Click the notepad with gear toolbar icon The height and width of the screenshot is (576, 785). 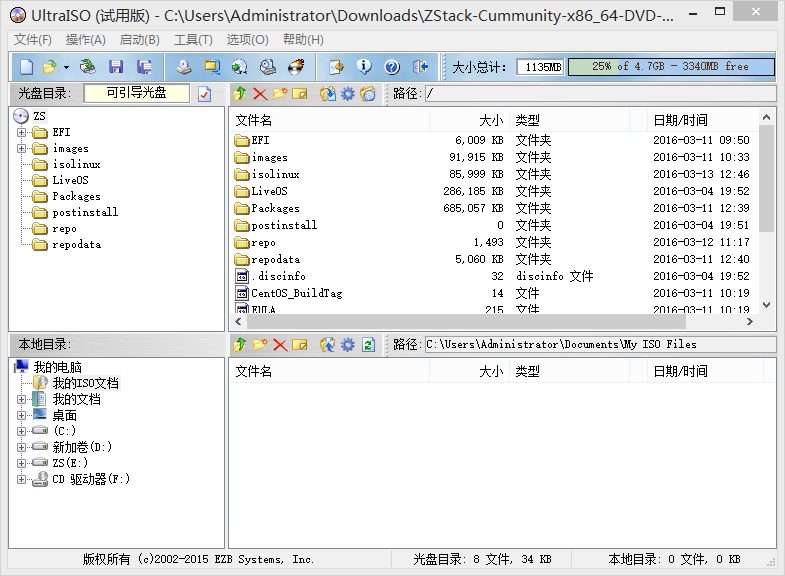point(336,67)
